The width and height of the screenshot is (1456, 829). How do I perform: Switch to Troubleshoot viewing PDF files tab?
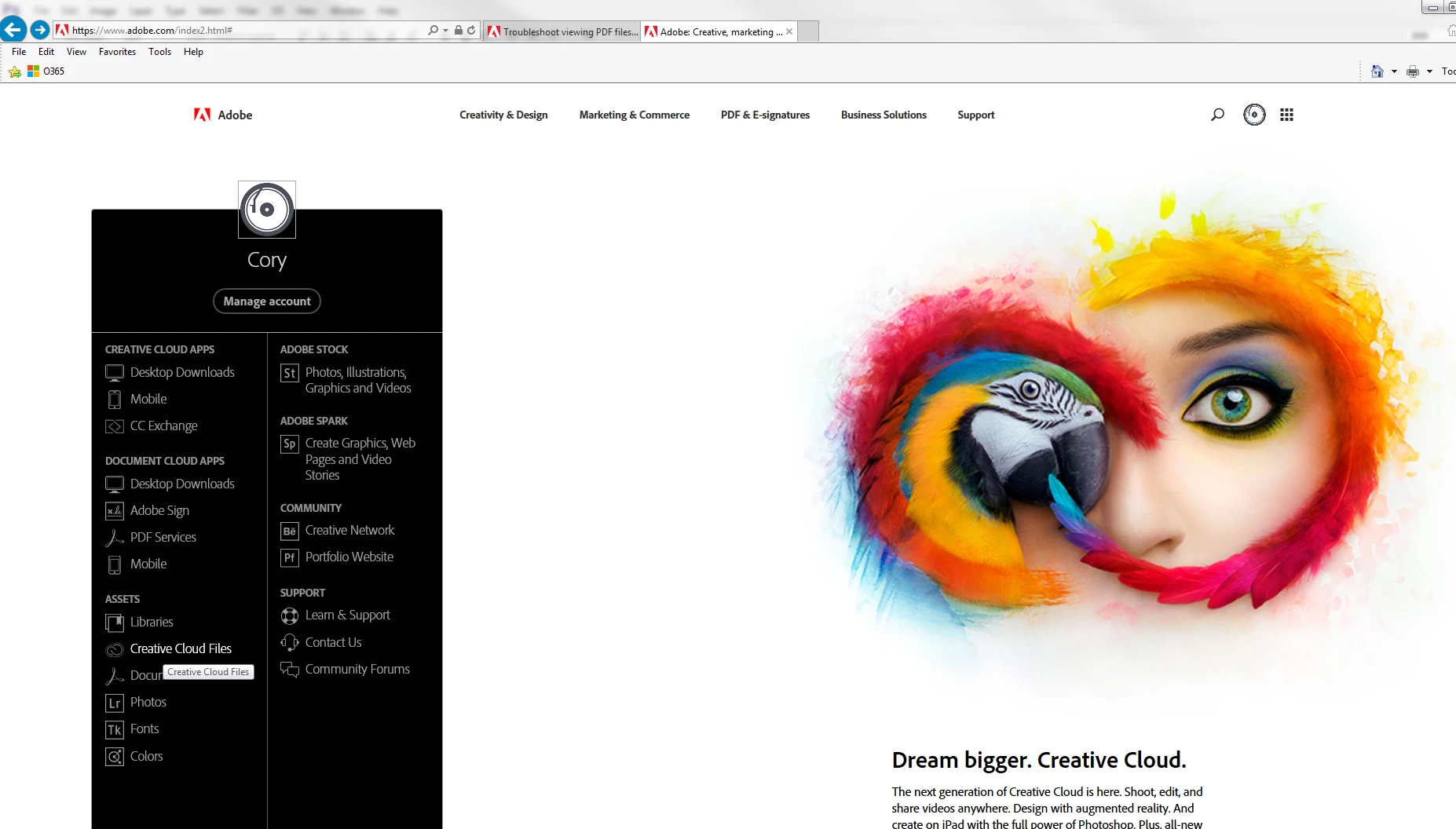tap(562, 31)
